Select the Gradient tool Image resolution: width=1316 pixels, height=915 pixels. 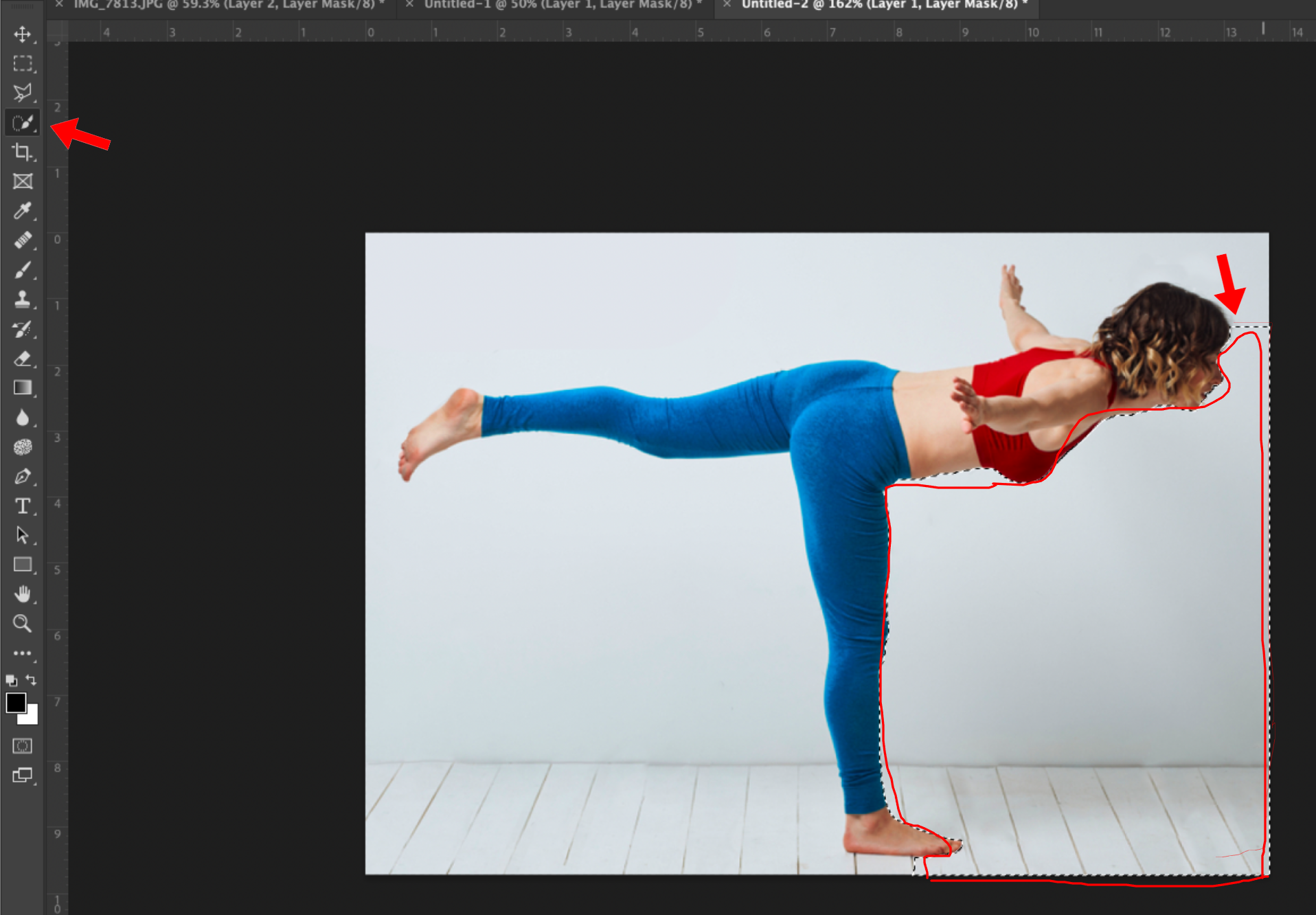click(22, 387)
